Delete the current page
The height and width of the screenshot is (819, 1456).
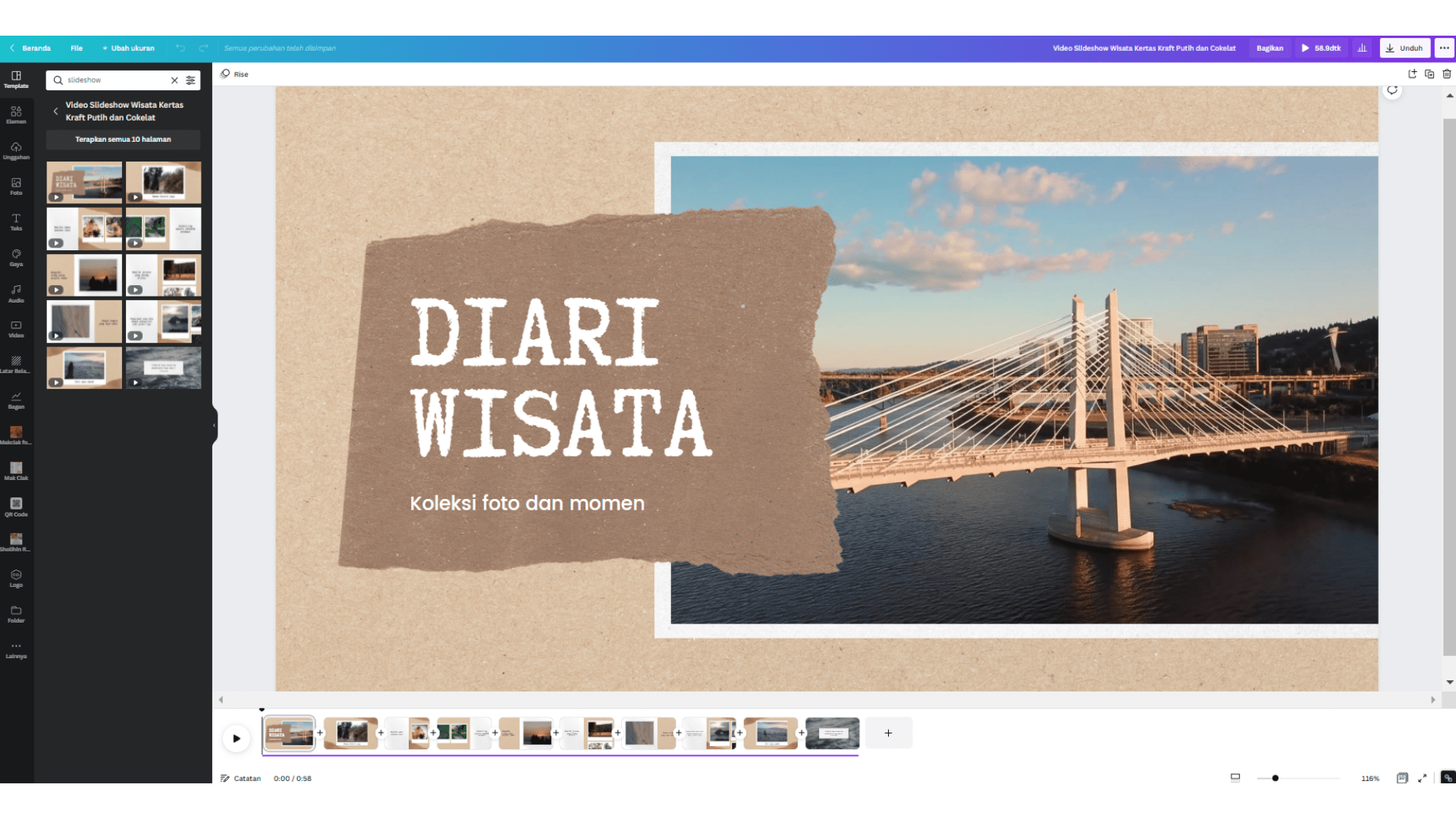coord(1447,74)
